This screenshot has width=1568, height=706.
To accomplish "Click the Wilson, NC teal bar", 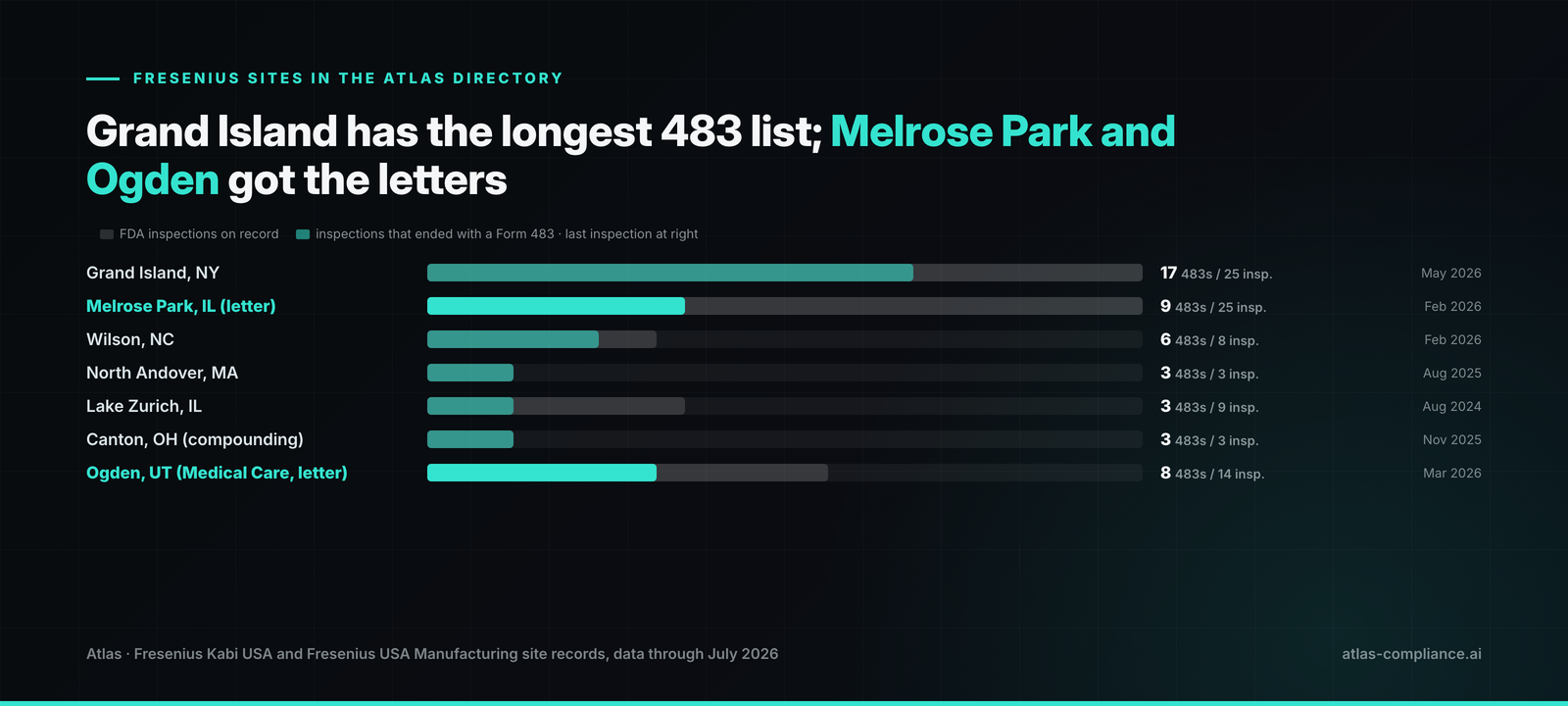I will 513,339.
